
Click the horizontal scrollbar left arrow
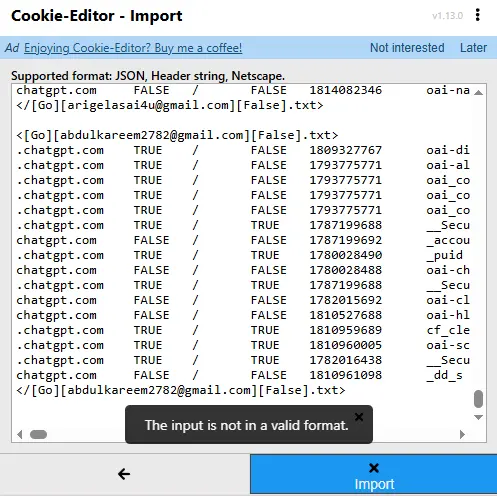pos(20,434)
